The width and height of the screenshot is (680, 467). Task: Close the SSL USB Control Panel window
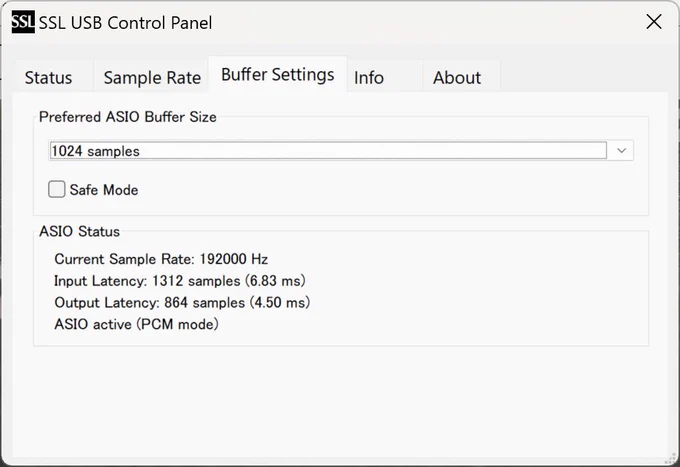point(654,22)
